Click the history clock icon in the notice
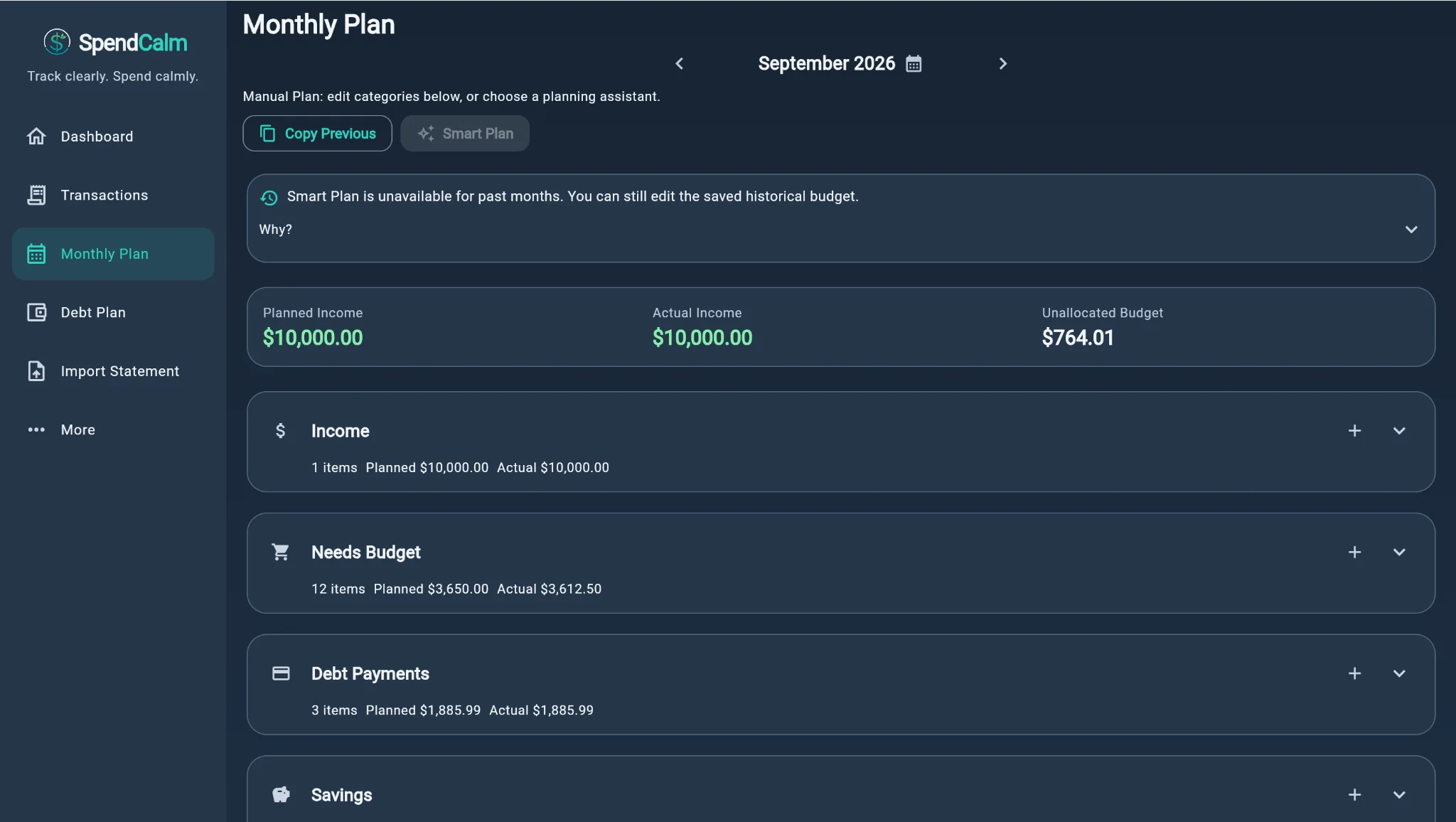The width and height of the screenshot is (1456, 822). coord(269,198)
